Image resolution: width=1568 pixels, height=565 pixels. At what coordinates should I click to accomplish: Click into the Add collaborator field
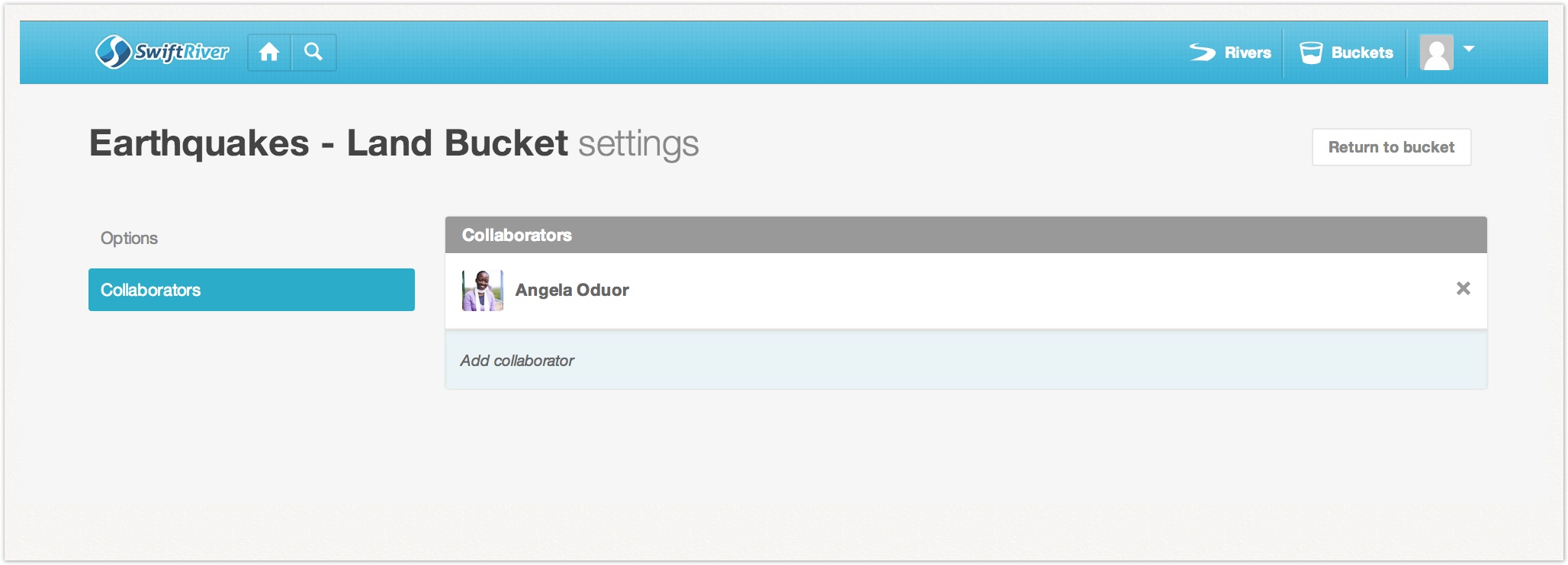[x=966, y=361]
